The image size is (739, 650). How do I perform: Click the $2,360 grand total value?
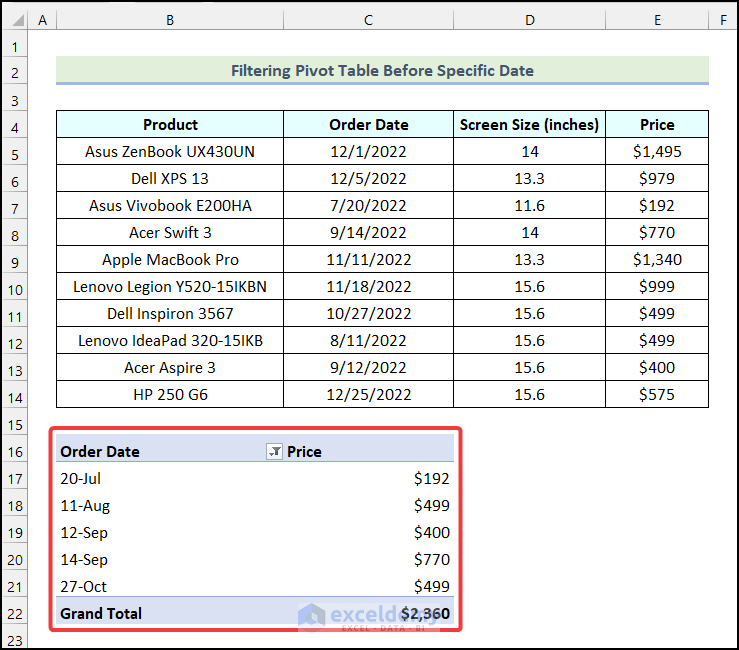[425, 613]
